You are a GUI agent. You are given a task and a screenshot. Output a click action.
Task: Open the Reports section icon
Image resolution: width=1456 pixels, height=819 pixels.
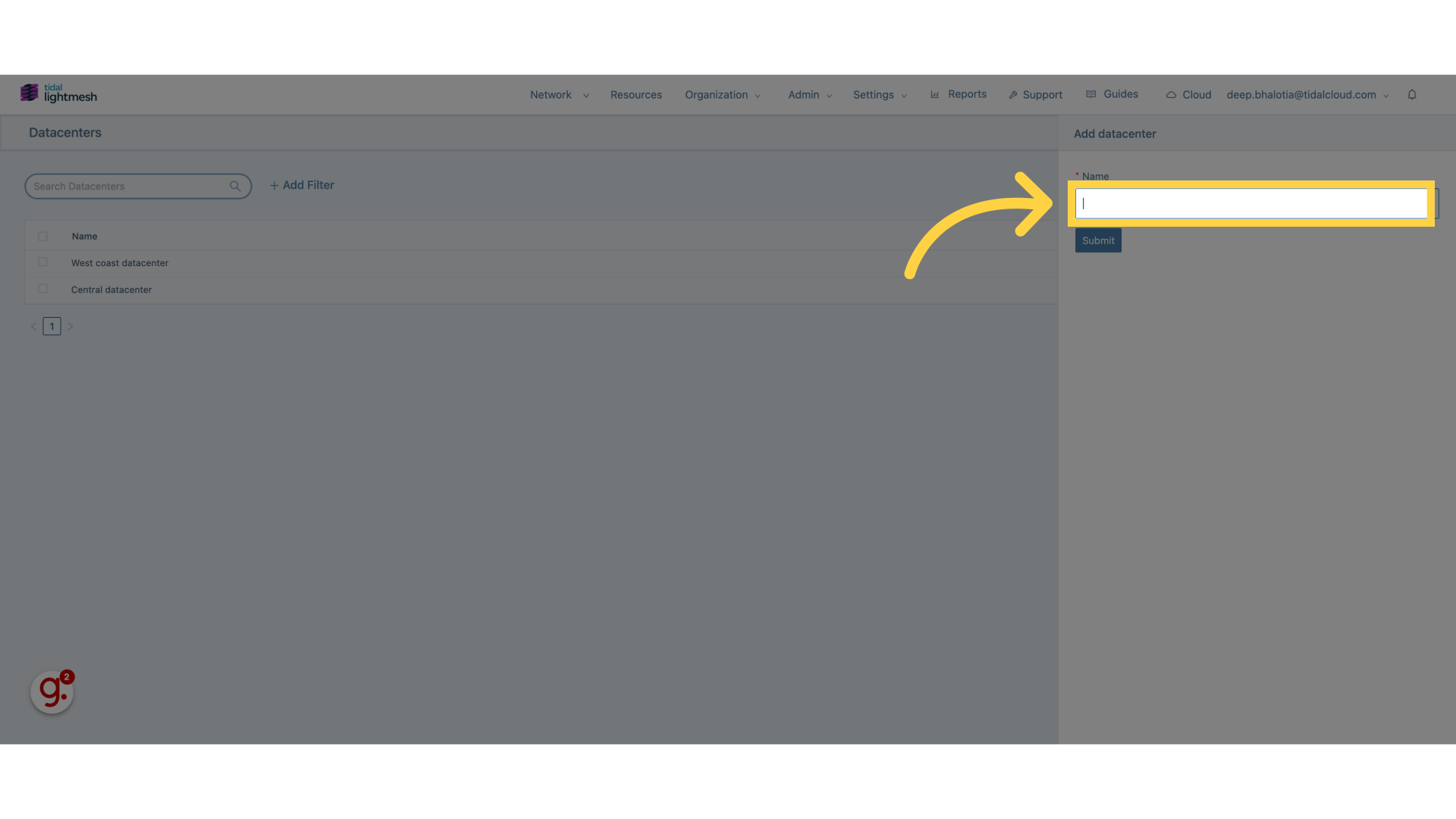pos(934,94)
